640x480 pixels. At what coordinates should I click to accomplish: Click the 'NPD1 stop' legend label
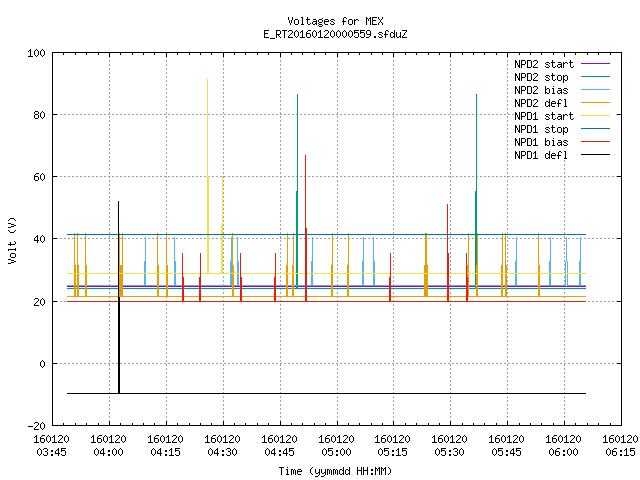click(541, 129)
